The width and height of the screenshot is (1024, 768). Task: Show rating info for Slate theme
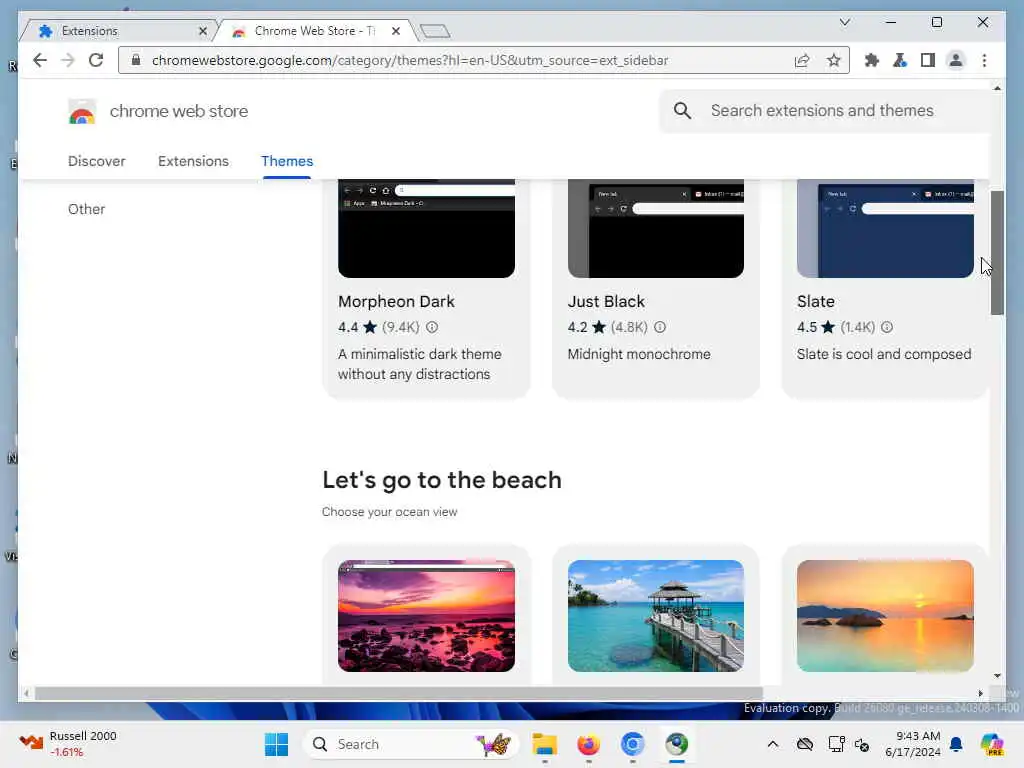pos(886,327)
